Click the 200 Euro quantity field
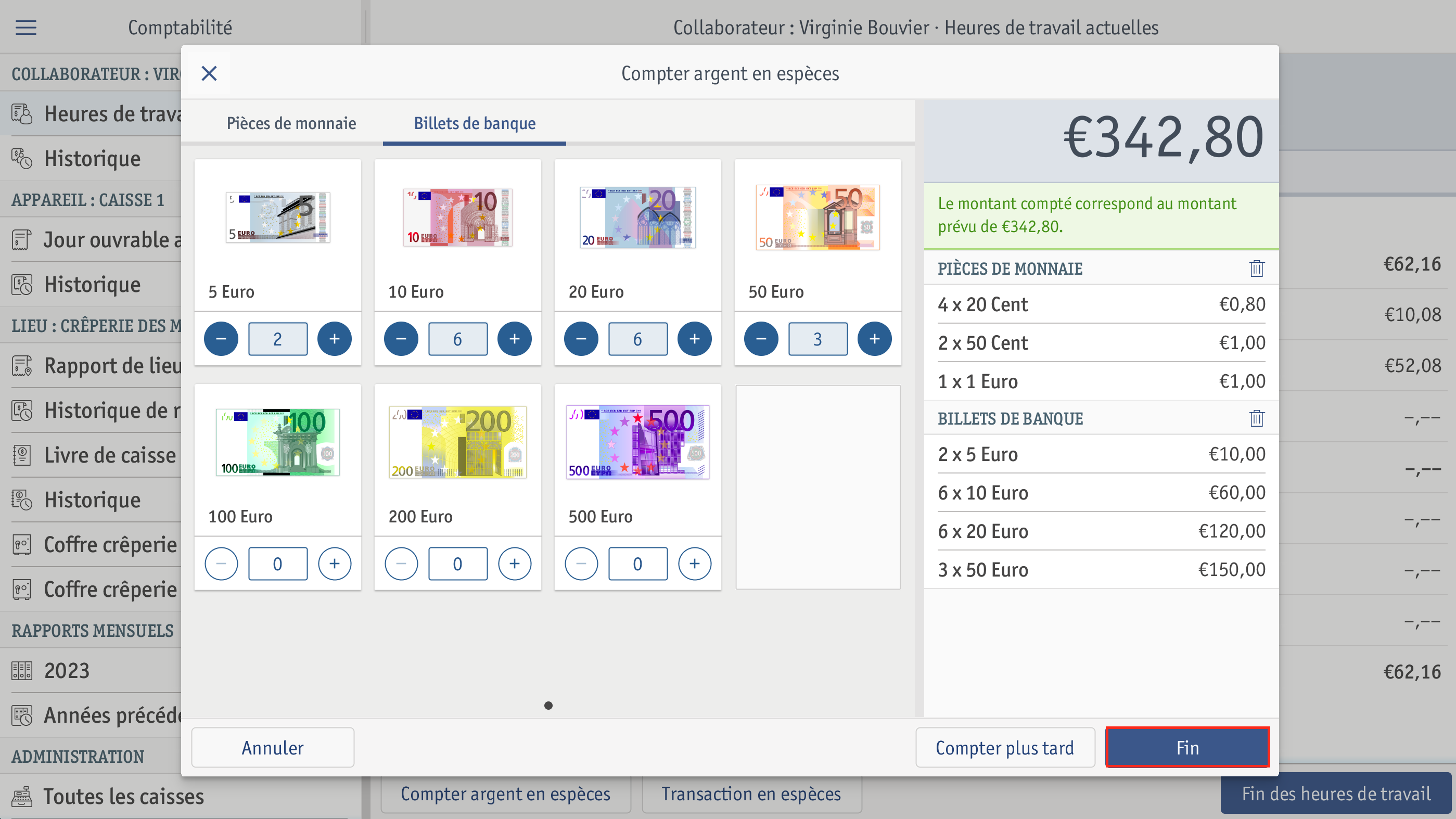 (458, 564)
